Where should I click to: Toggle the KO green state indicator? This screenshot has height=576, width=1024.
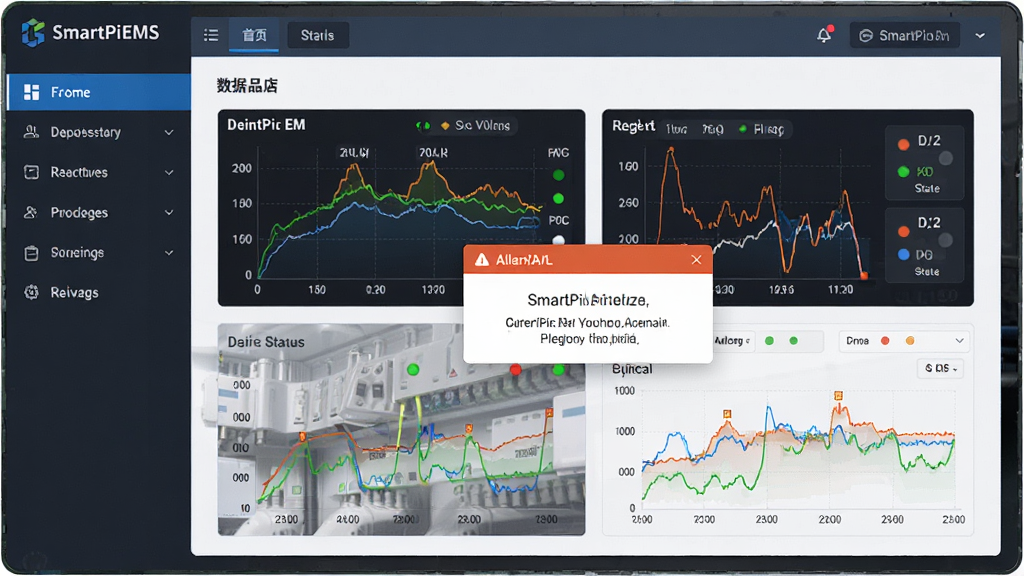904,172
